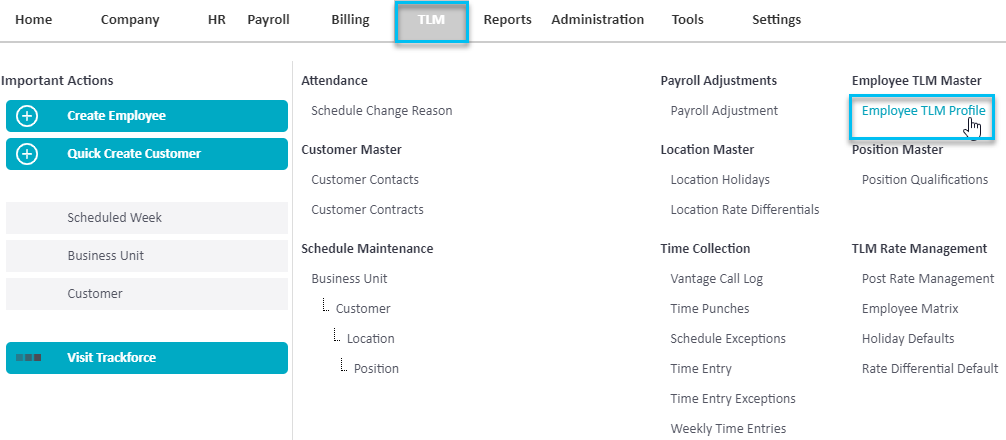This screenshot has height=440, width=1006.
Task: Open Customer Contracts link
Action: tap(368, 210)
